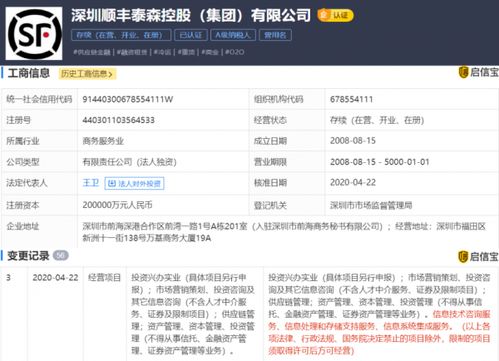
Task: Click the 注册资本 label
Action: pos(23,205)
